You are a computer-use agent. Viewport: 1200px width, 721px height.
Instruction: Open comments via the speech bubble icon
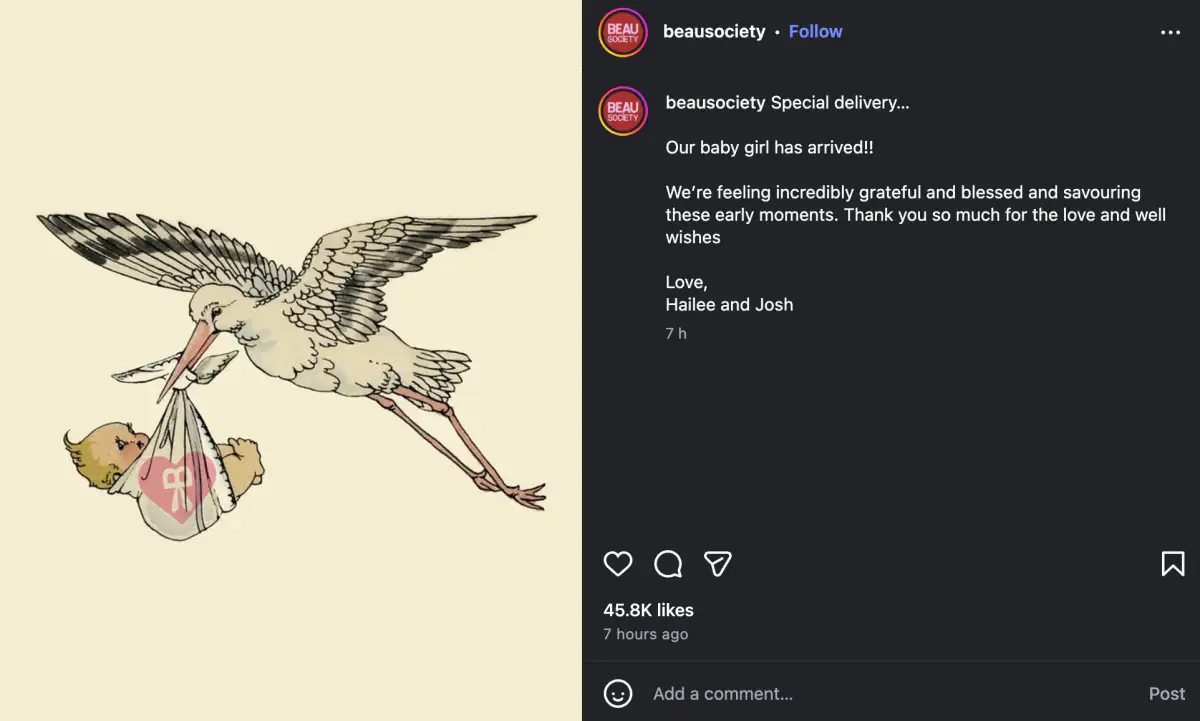point(668,564)
